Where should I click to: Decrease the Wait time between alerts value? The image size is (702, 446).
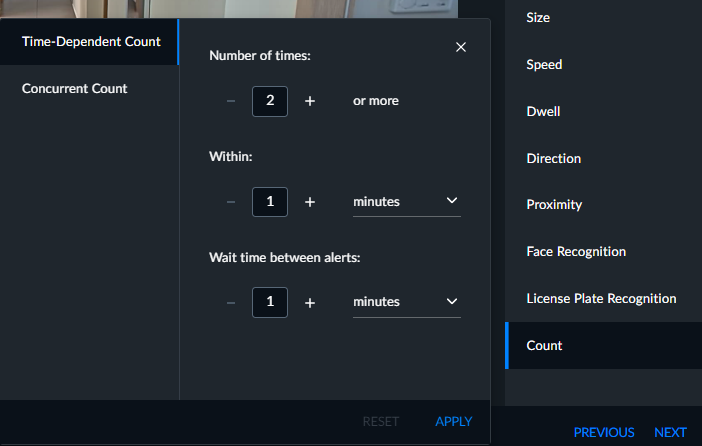[x=231, y=303]
